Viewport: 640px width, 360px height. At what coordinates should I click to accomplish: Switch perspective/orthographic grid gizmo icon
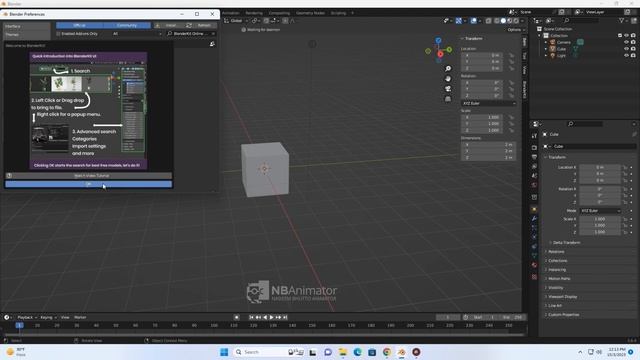pos(448,98)
